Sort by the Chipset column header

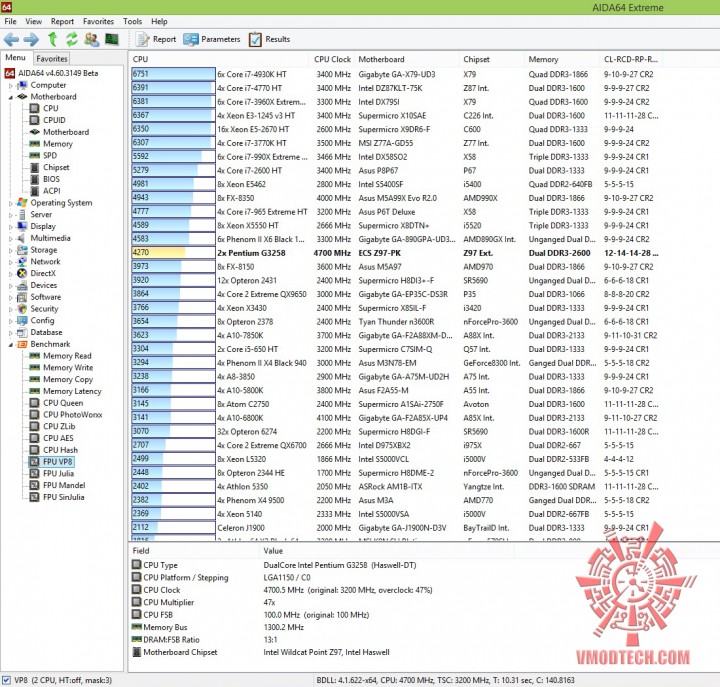[491, 59]
